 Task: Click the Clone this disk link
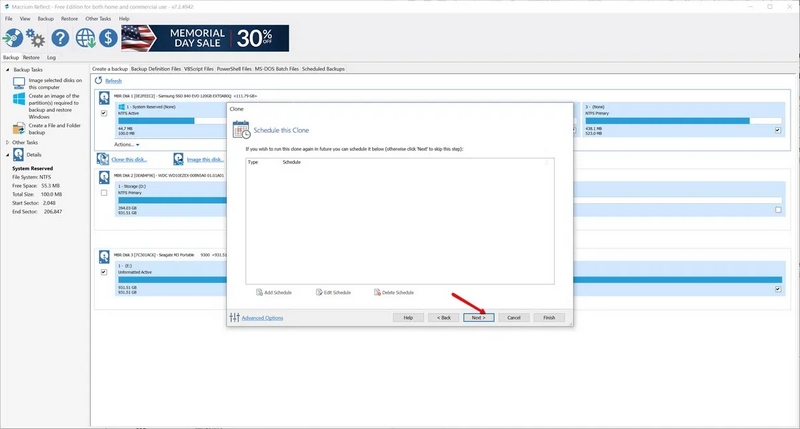(129, 159)
